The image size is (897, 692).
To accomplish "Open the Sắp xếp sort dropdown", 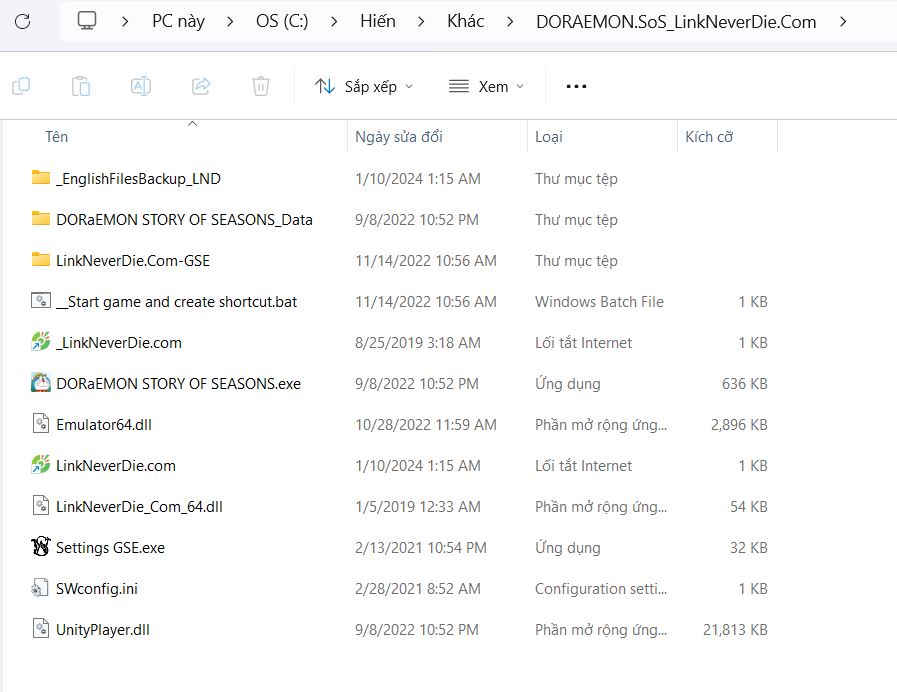I will pyautogui.click(x=363, y=86).
